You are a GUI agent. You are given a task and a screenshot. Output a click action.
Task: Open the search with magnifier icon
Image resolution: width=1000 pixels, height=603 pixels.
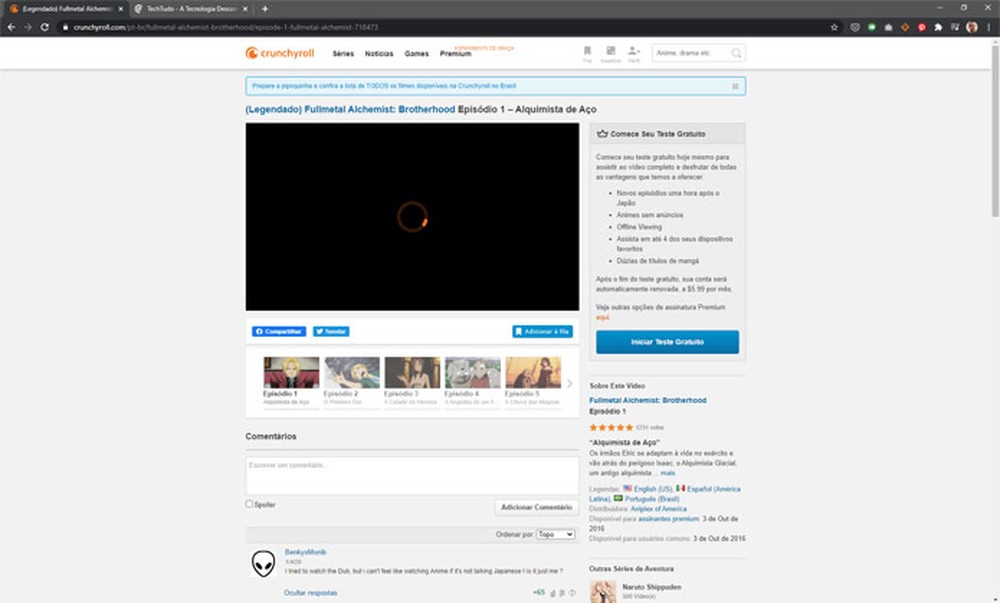(735, 53)
